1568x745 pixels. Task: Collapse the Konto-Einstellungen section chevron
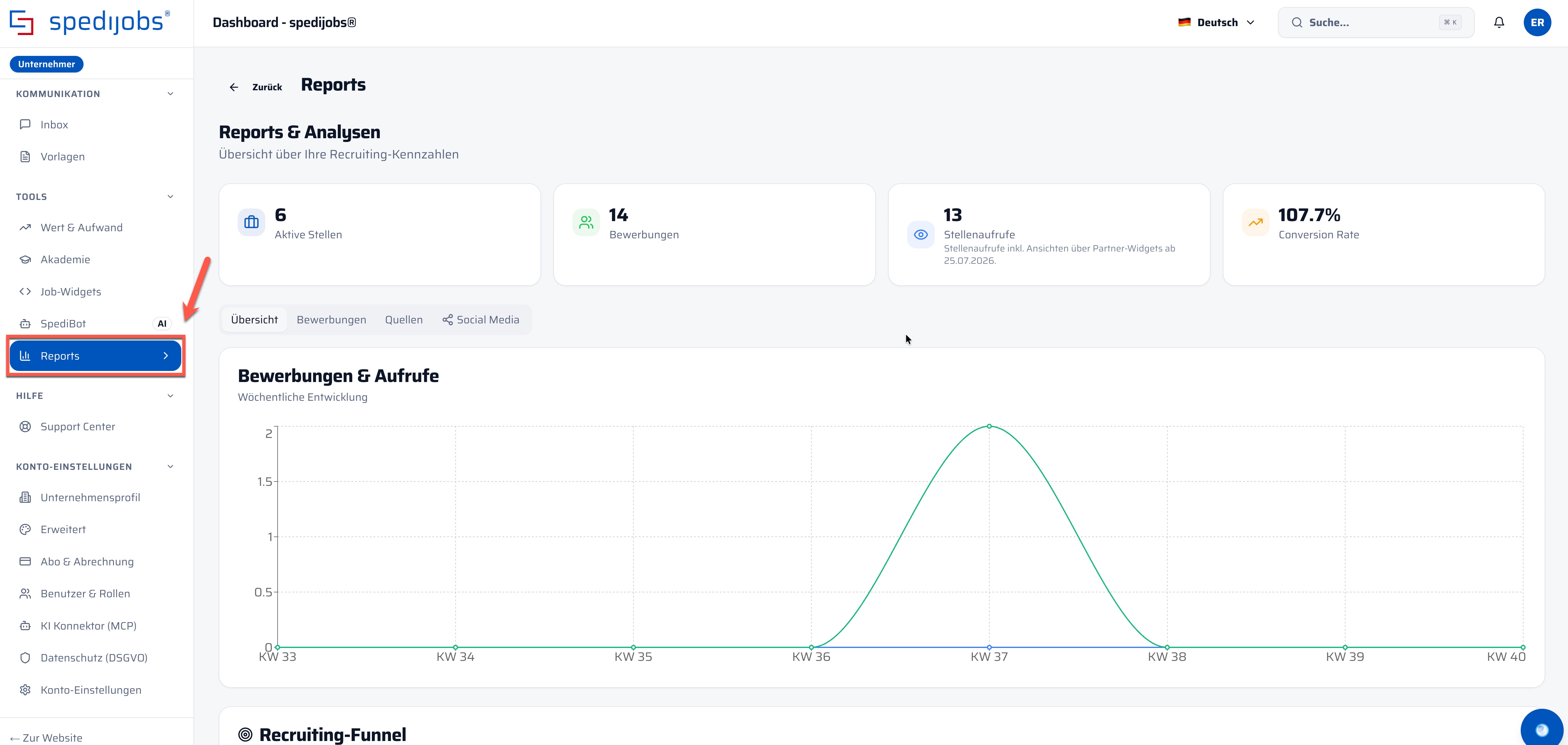click(170, 467)
